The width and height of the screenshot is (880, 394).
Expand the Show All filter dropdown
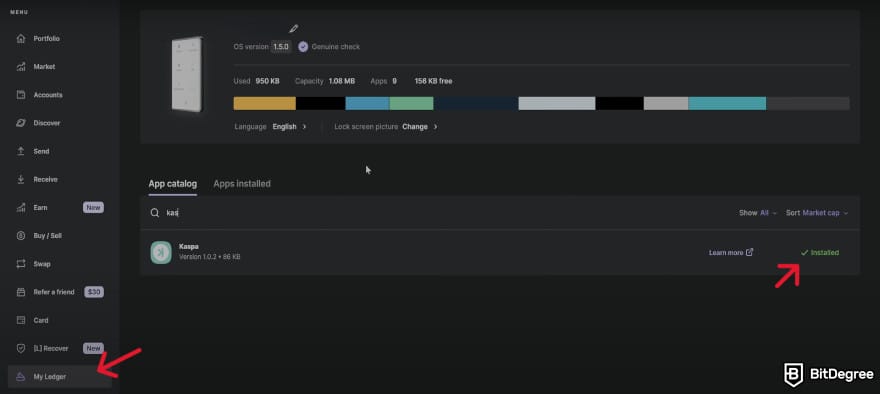click(758, 213)
